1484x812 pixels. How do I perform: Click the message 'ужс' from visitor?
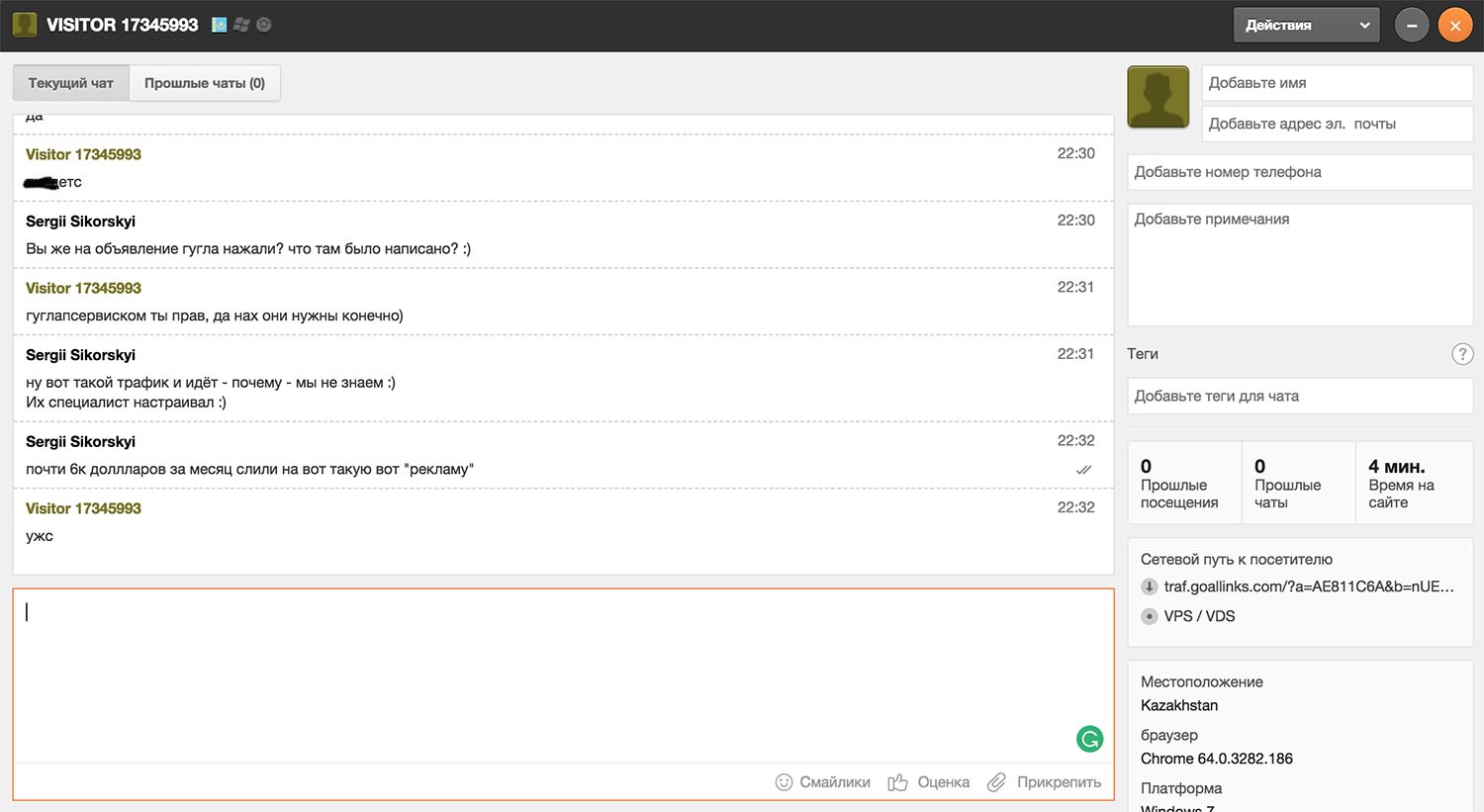(40, 536)
